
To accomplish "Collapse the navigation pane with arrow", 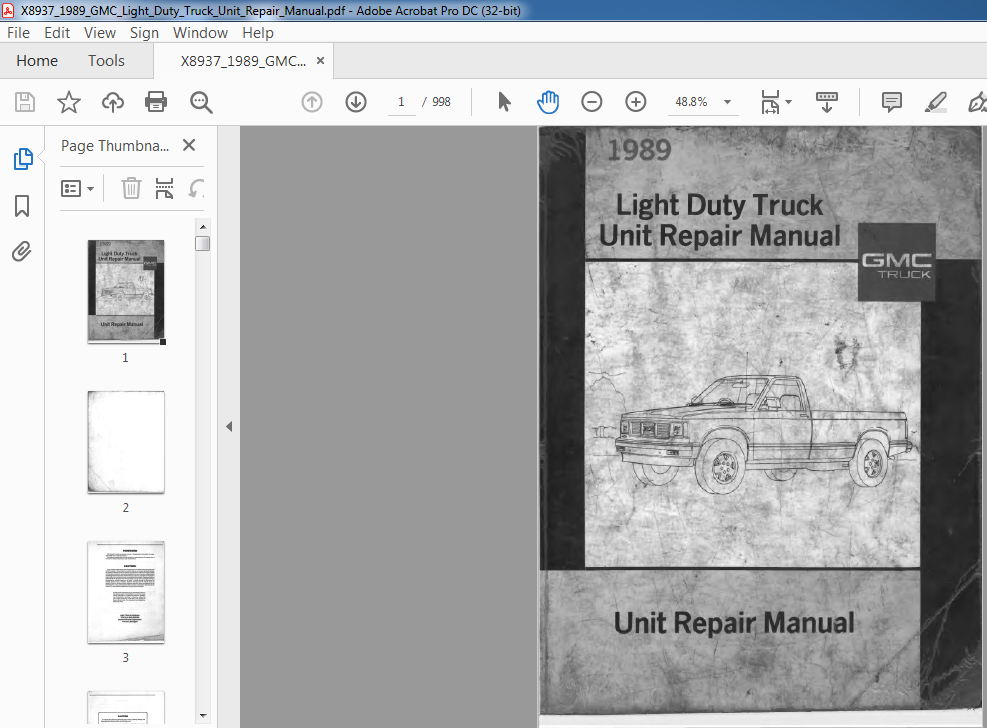I will (x=229, y=427).
